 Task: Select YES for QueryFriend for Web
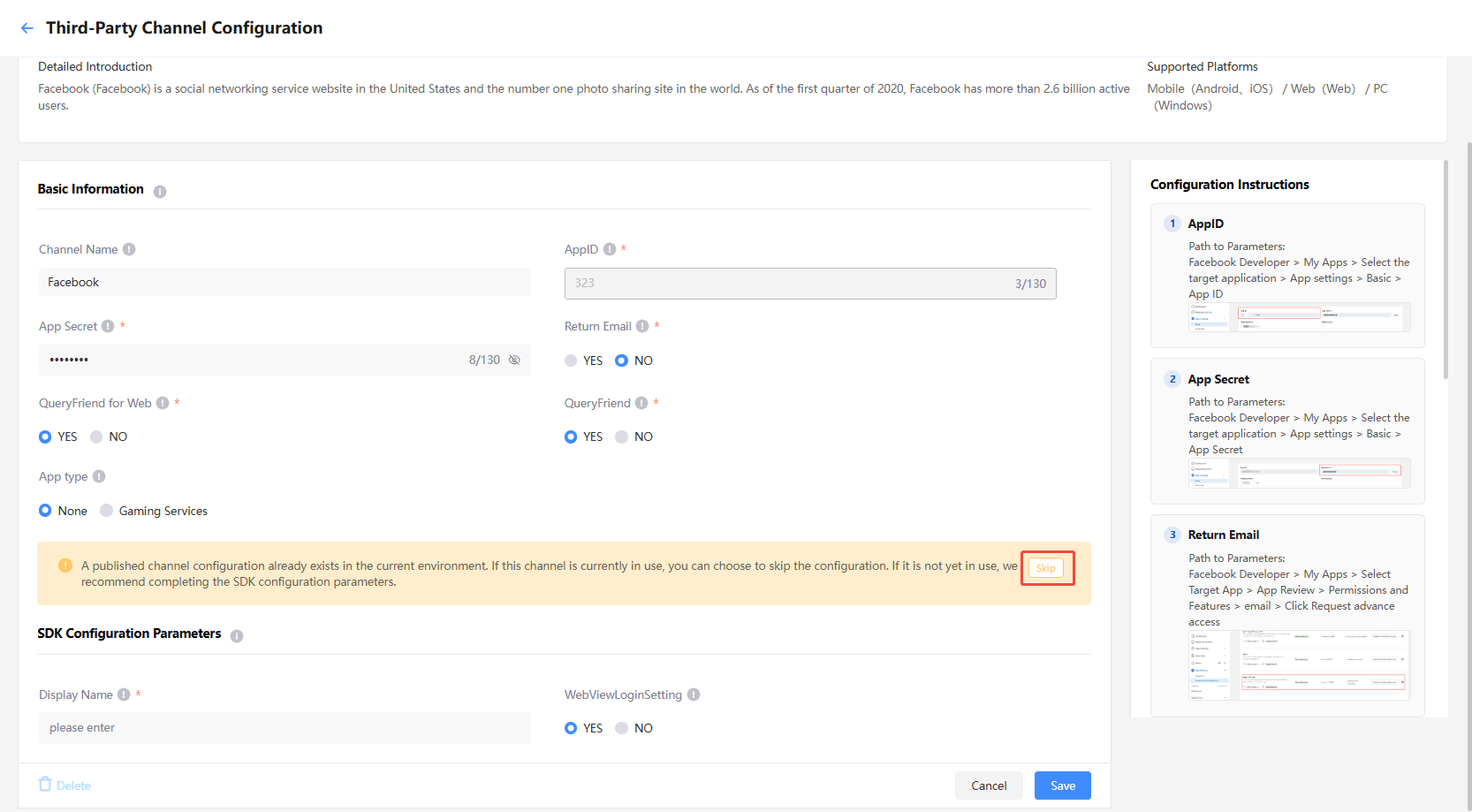[x=45, y=436]
